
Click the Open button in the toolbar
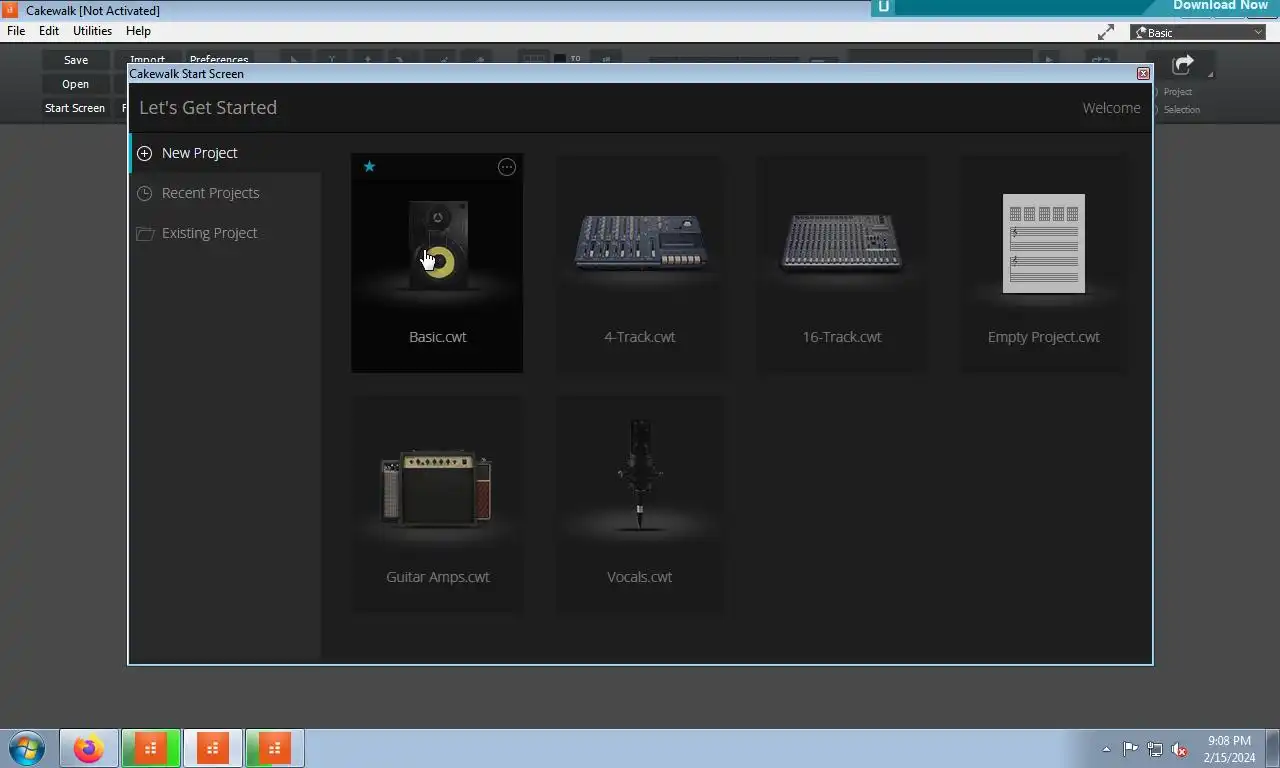76,84
